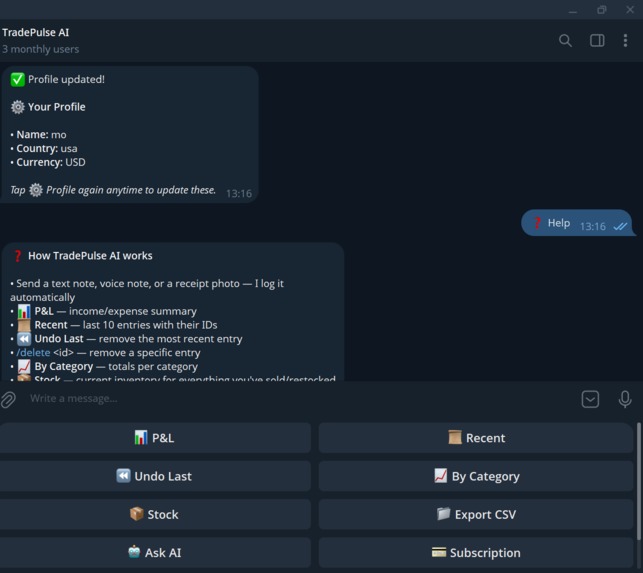Viewport: 643px width, 573px height.
Task: Click the sent Help message bubble
Action: pyautogui.click(x=576, y=223)
